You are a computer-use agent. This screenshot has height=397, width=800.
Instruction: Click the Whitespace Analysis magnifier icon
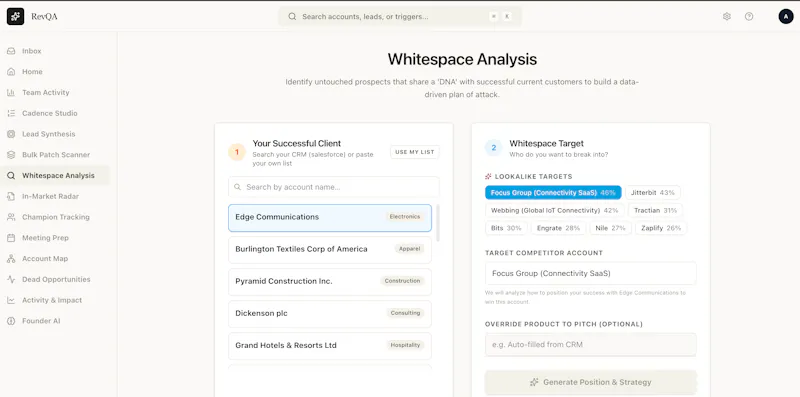point(11,176)
